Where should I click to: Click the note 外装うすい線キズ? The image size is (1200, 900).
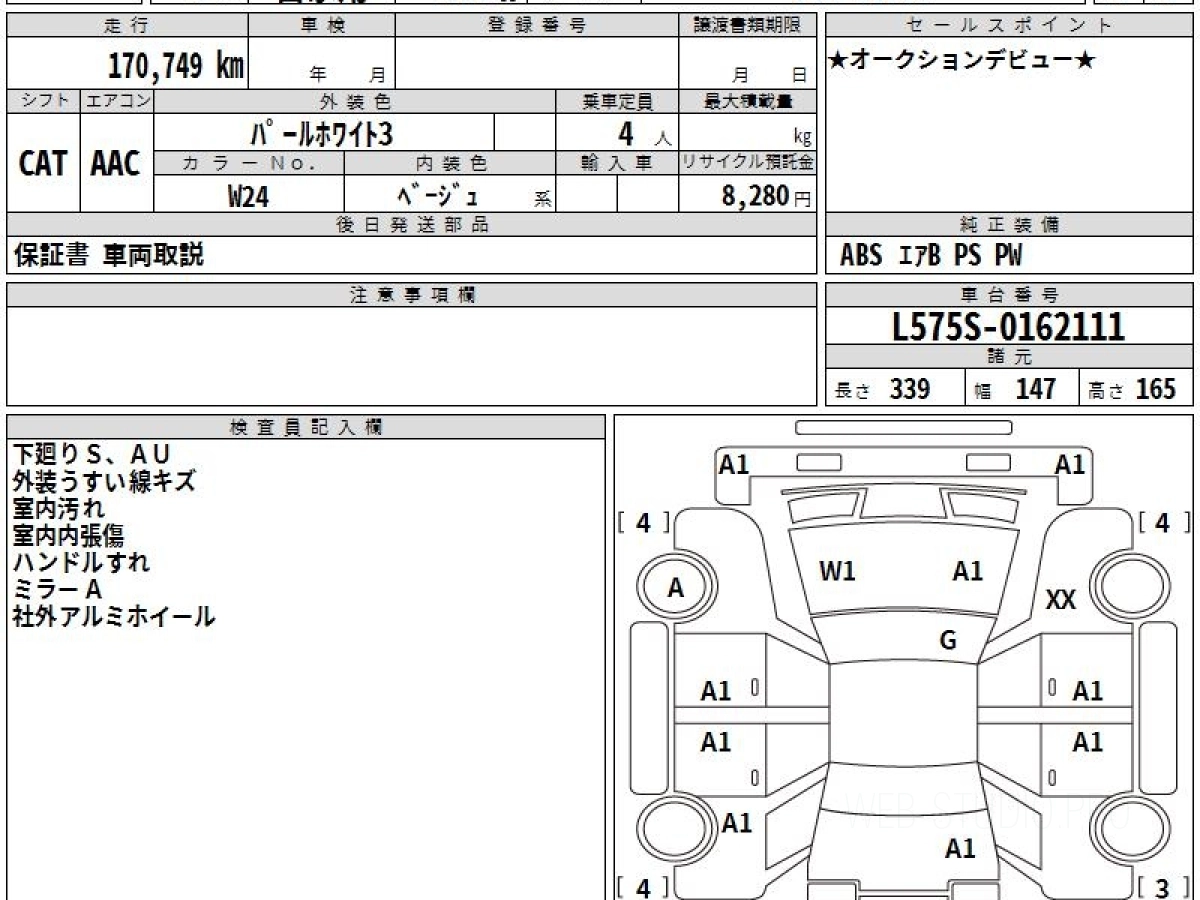pos(104,481)
